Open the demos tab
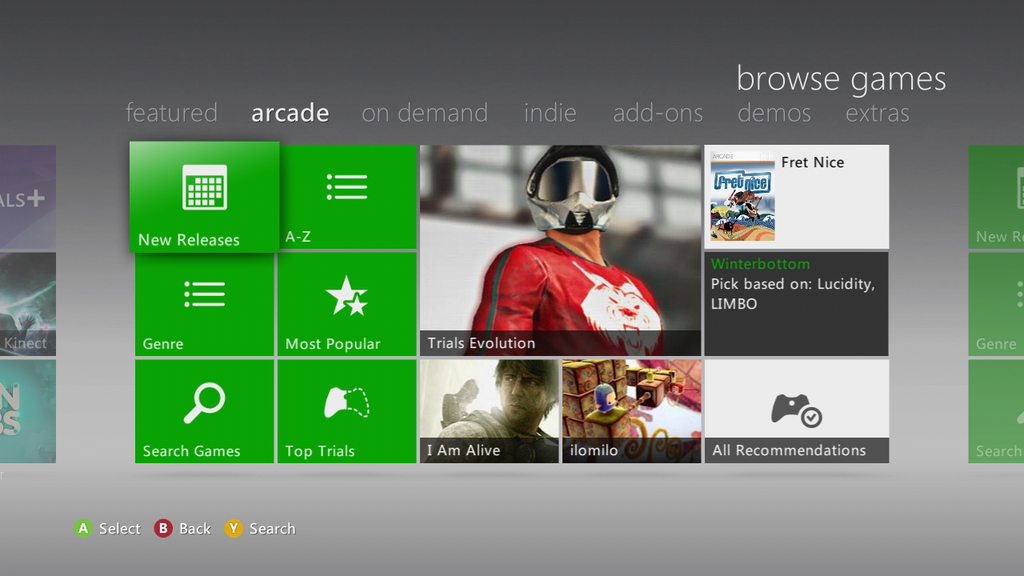 (x=774, y=113)
